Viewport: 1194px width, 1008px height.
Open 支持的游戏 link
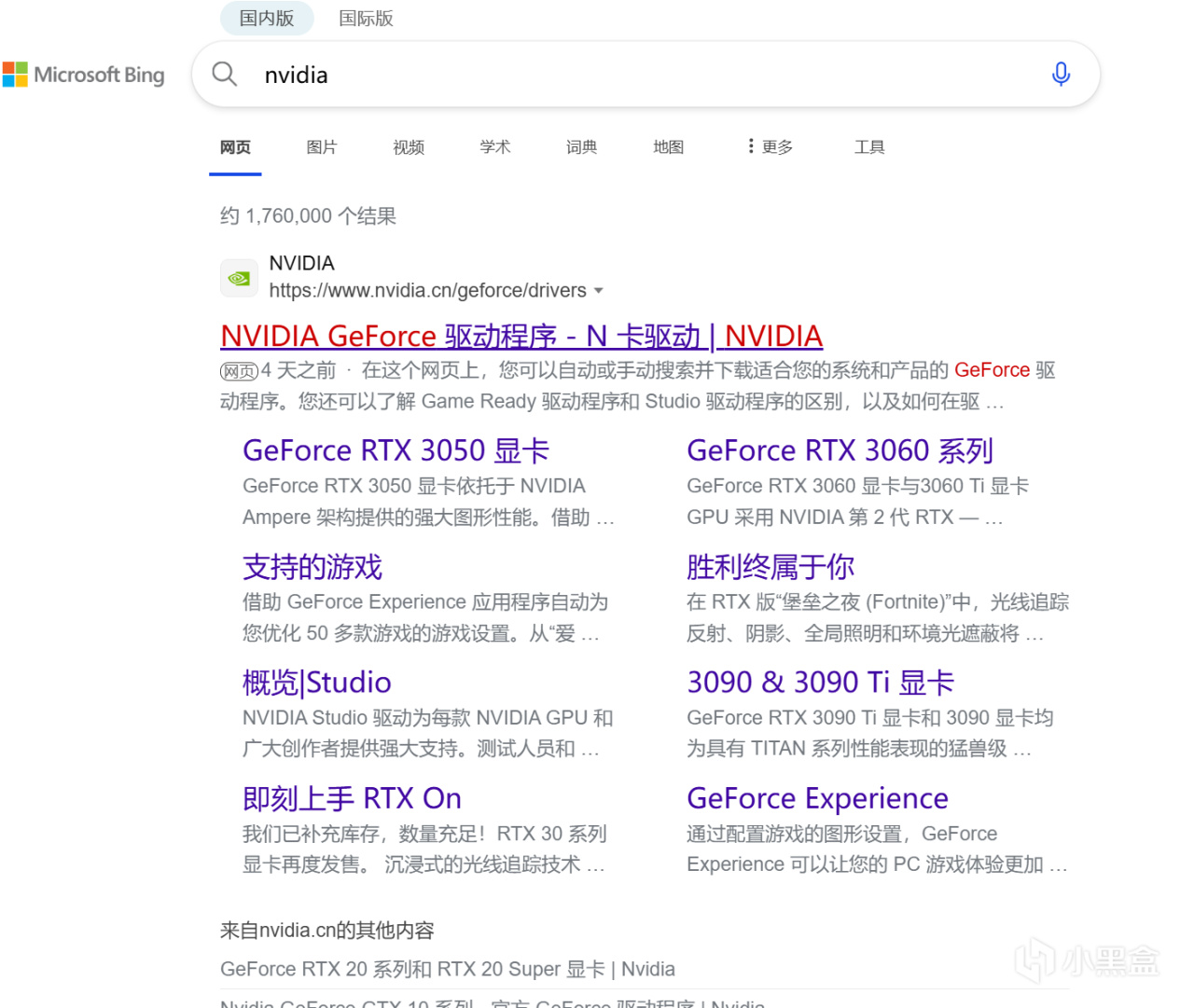(312, 567)
